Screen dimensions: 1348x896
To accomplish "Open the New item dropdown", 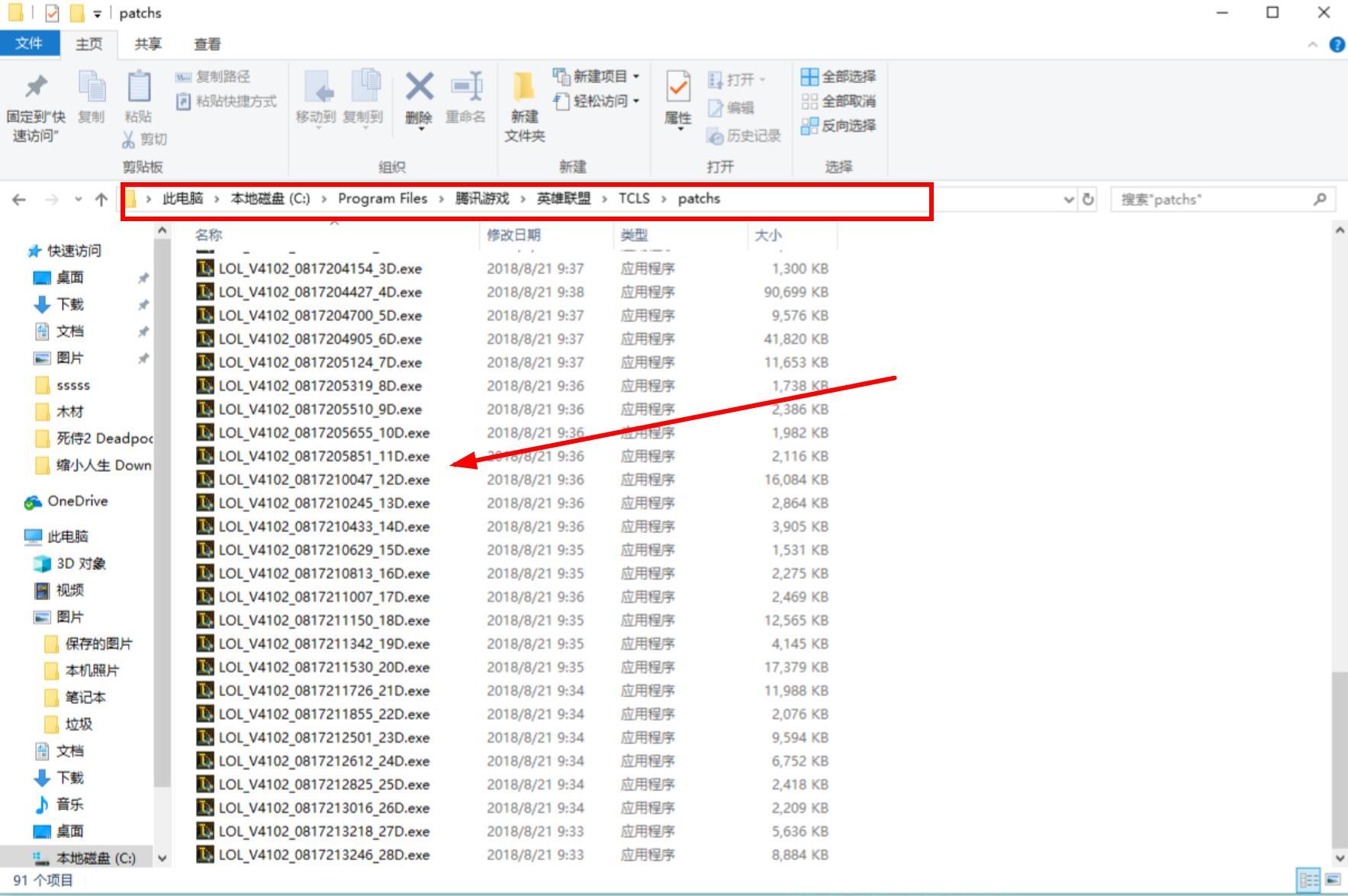I will pyautogui.click(x=596, y=76).
